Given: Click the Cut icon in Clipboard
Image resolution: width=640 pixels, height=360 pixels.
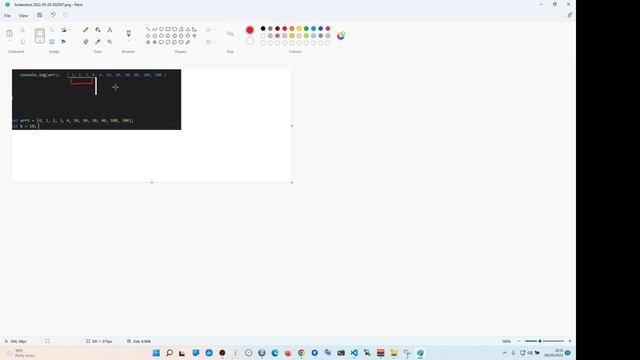Looking at the screenshot, I should click(23, 30).
